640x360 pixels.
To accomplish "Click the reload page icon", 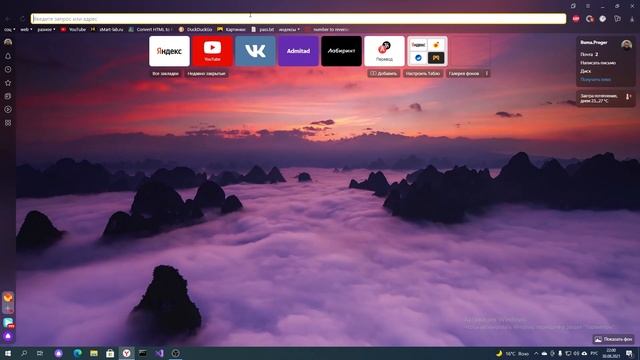I will pyautogui.click(x=22, y=19).
